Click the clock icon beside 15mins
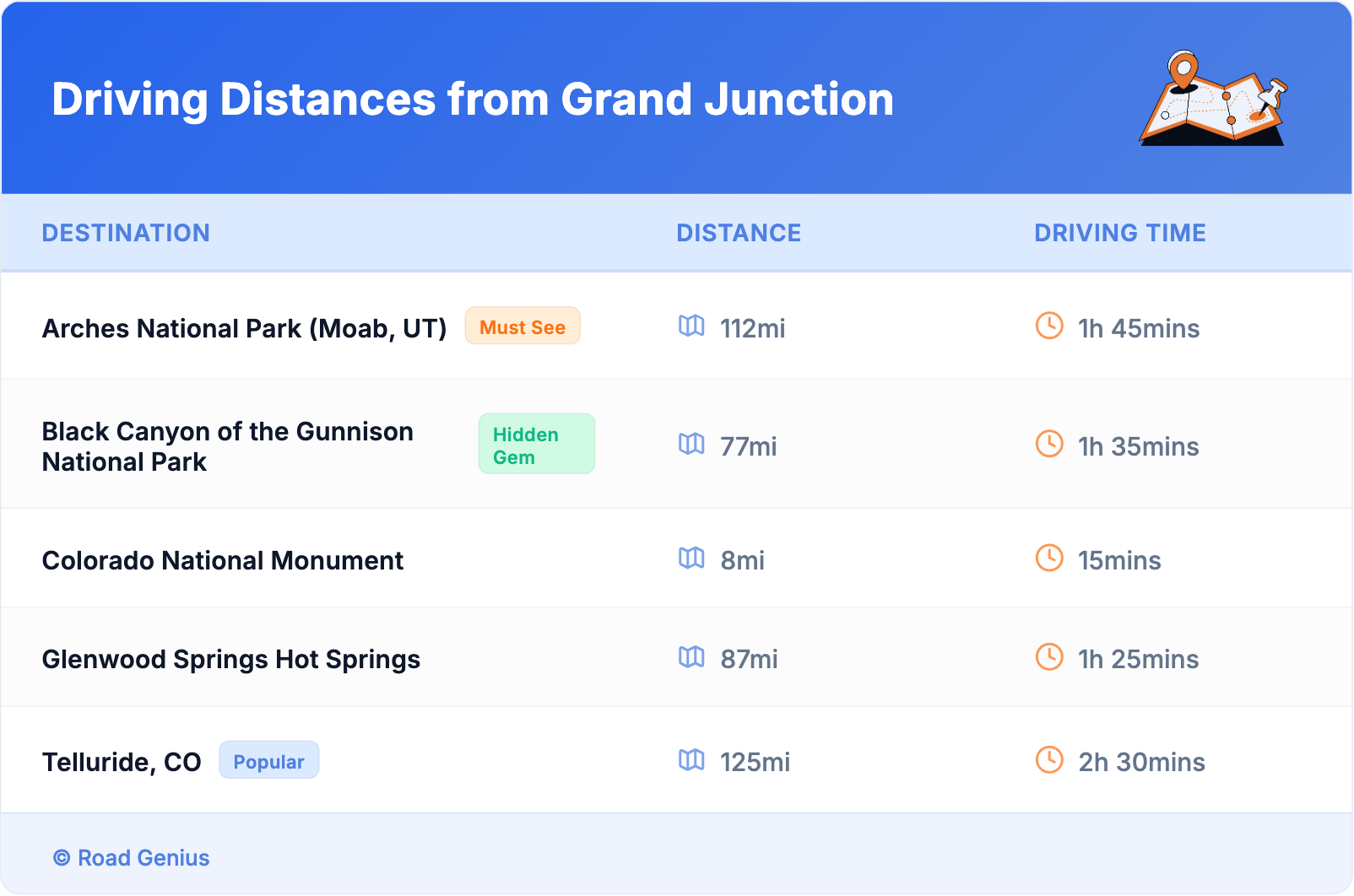Screen dimensions: 1354x896 [x=1049, y=558]
